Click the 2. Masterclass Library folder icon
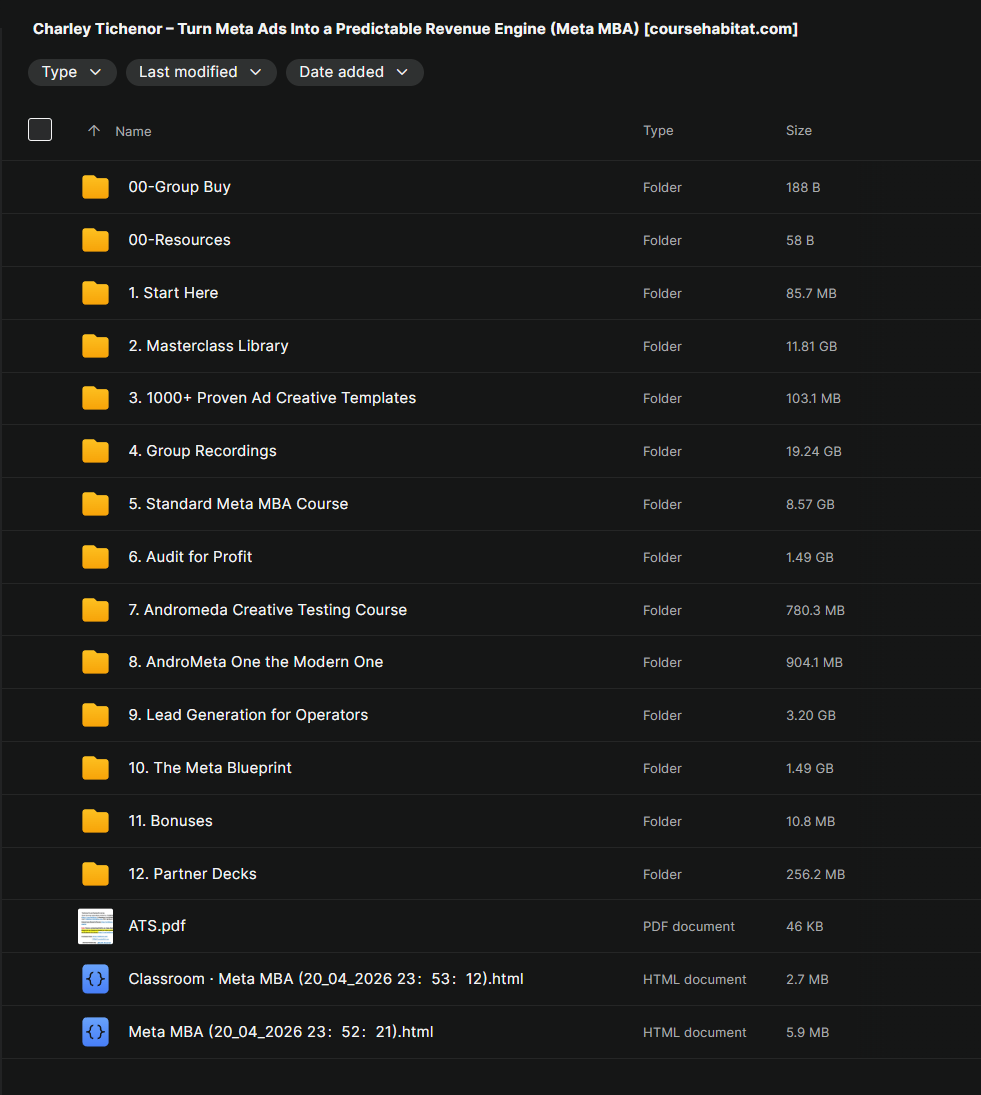 point(95,346)
